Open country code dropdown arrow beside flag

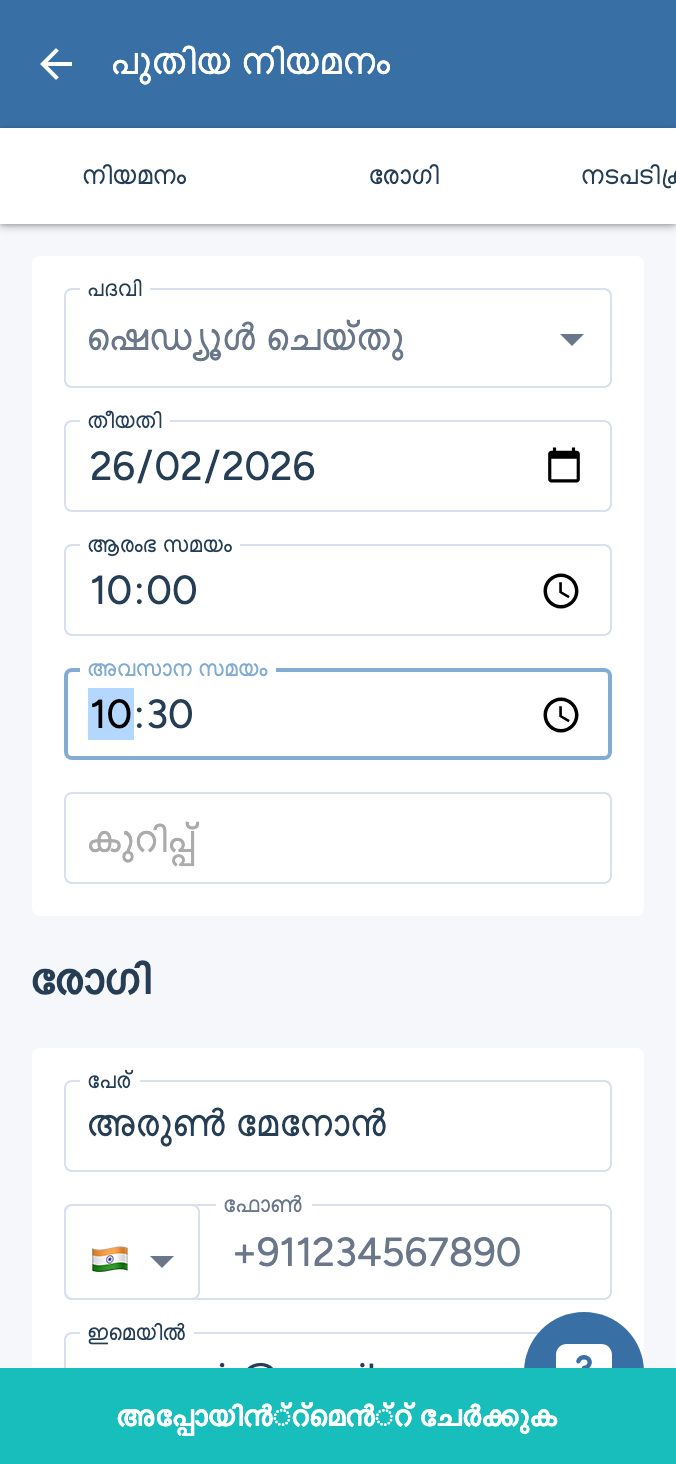[162, 1260]
